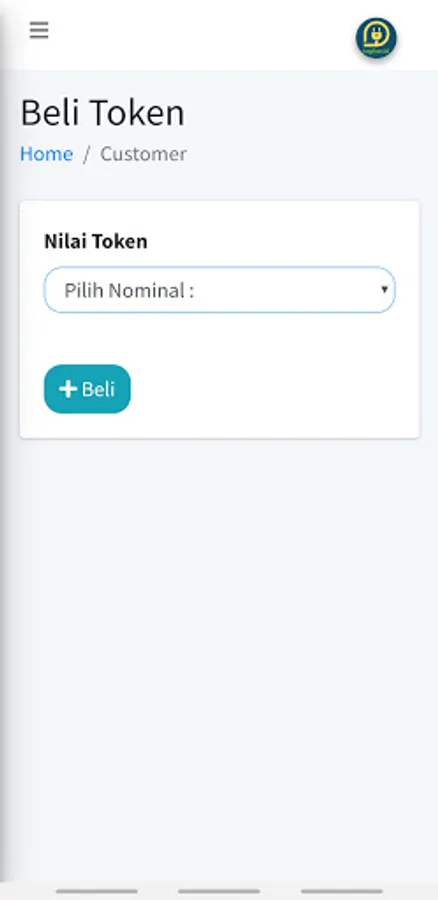This screenshot has width=438, height=900.
Task: Tap the right bottom navigation bar
Action: 342,891
